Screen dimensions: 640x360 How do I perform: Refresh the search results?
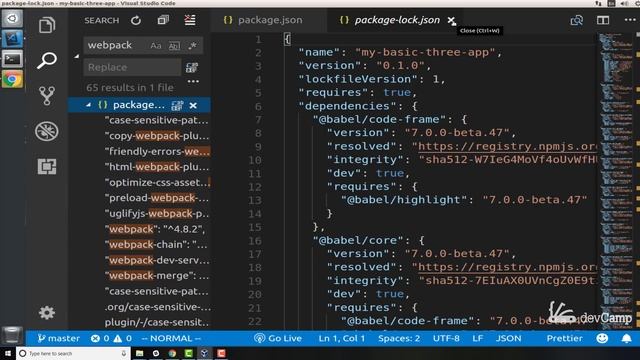136,20
